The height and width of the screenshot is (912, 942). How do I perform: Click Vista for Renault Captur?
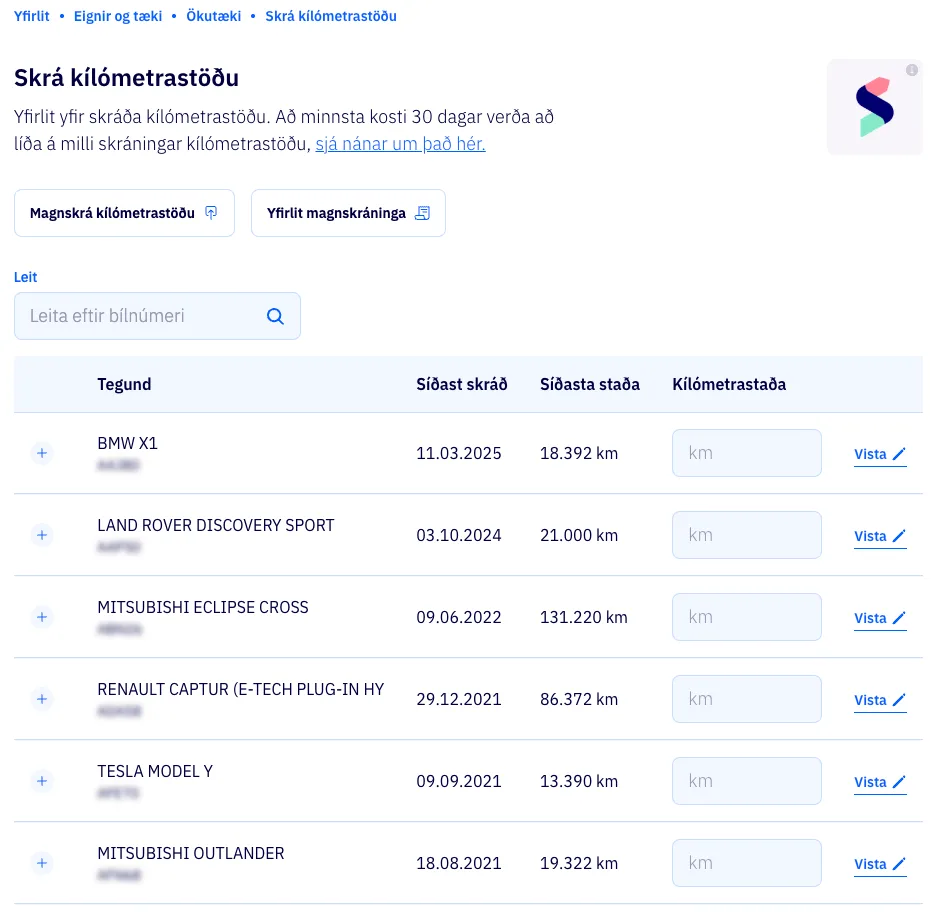coord(880,700)
